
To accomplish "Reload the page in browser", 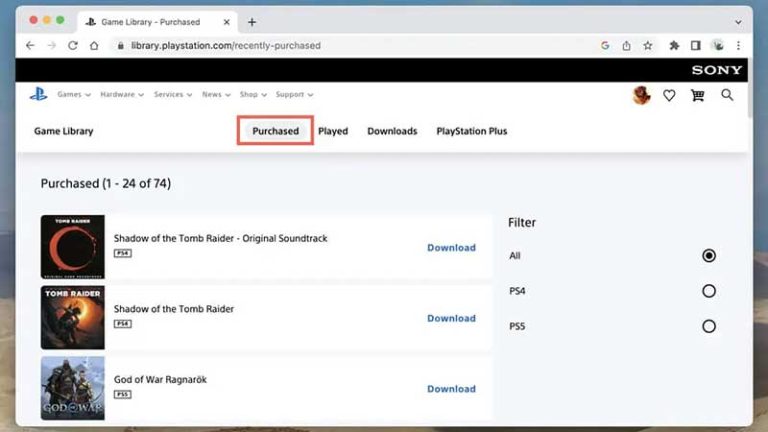I will tap(73, 45).
